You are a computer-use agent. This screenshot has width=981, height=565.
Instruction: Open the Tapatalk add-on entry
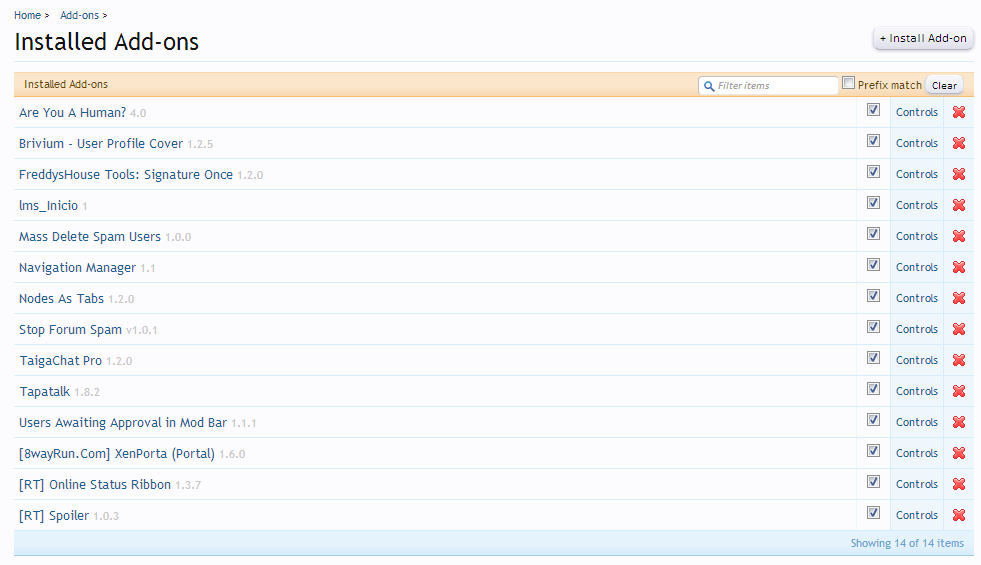click(x=44, y=392)
